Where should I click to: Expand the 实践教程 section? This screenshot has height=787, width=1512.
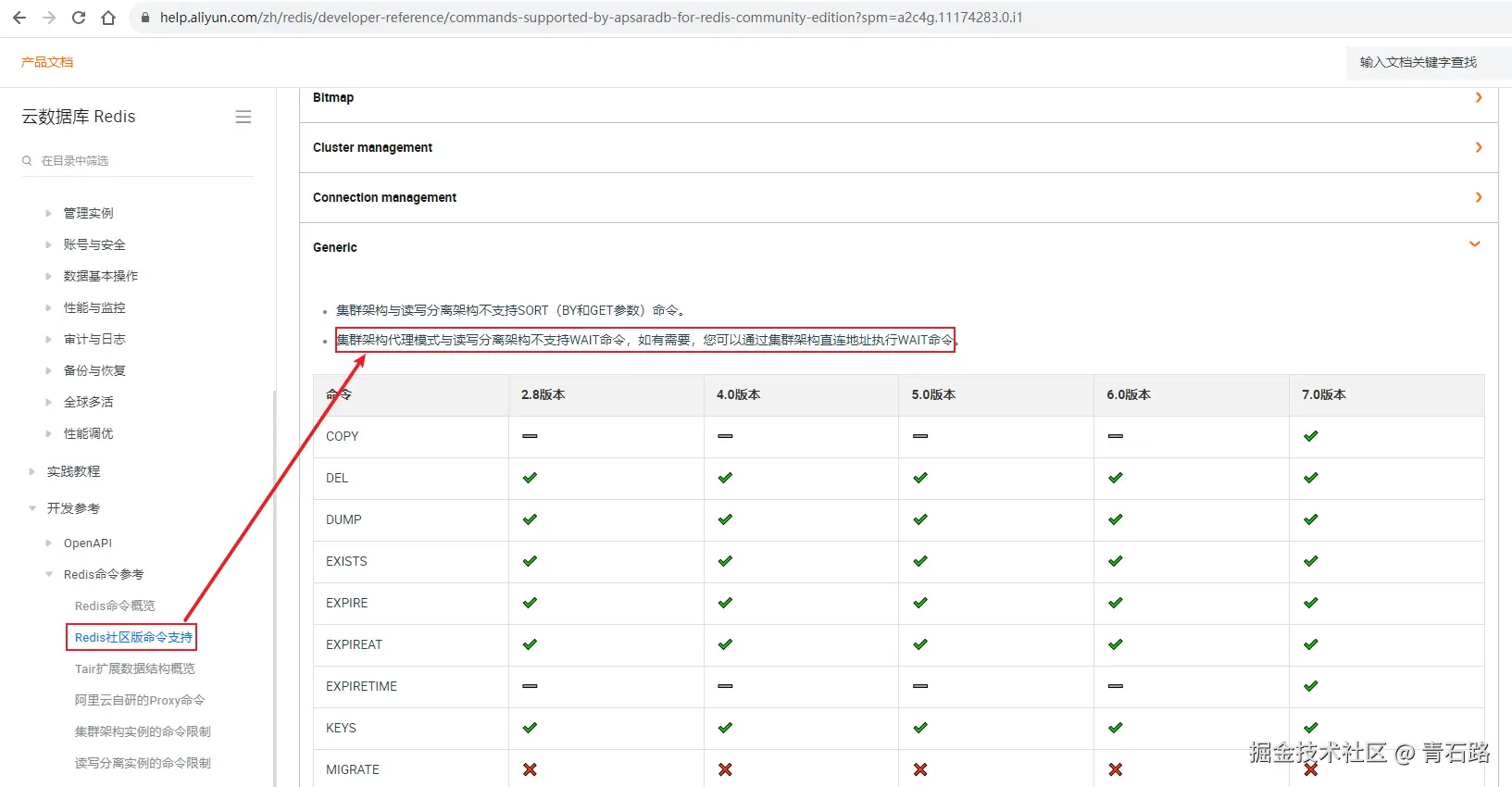click(x=32, y=471)
